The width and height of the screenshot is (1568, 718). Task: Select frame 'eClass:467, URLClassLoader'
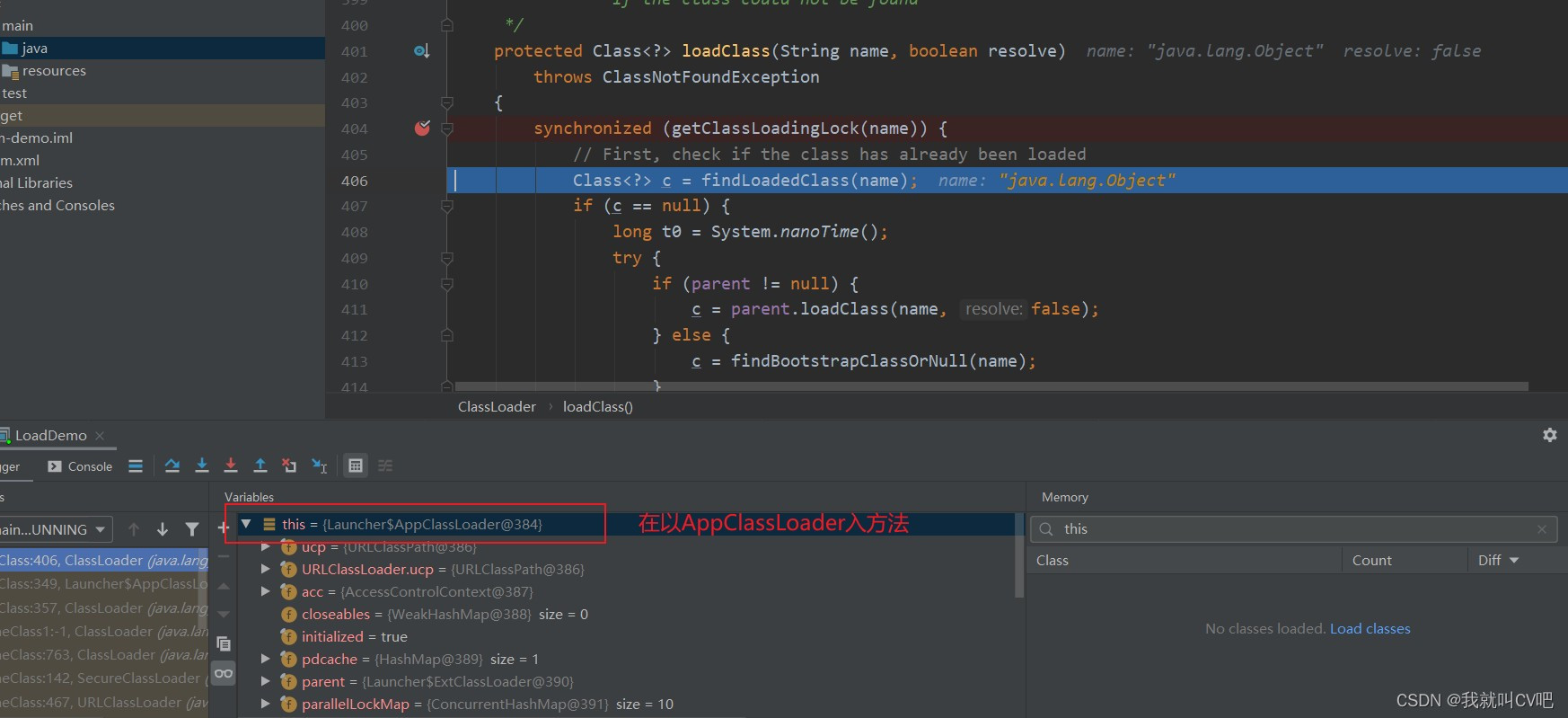pyautogui.click(x=104, y=702)
